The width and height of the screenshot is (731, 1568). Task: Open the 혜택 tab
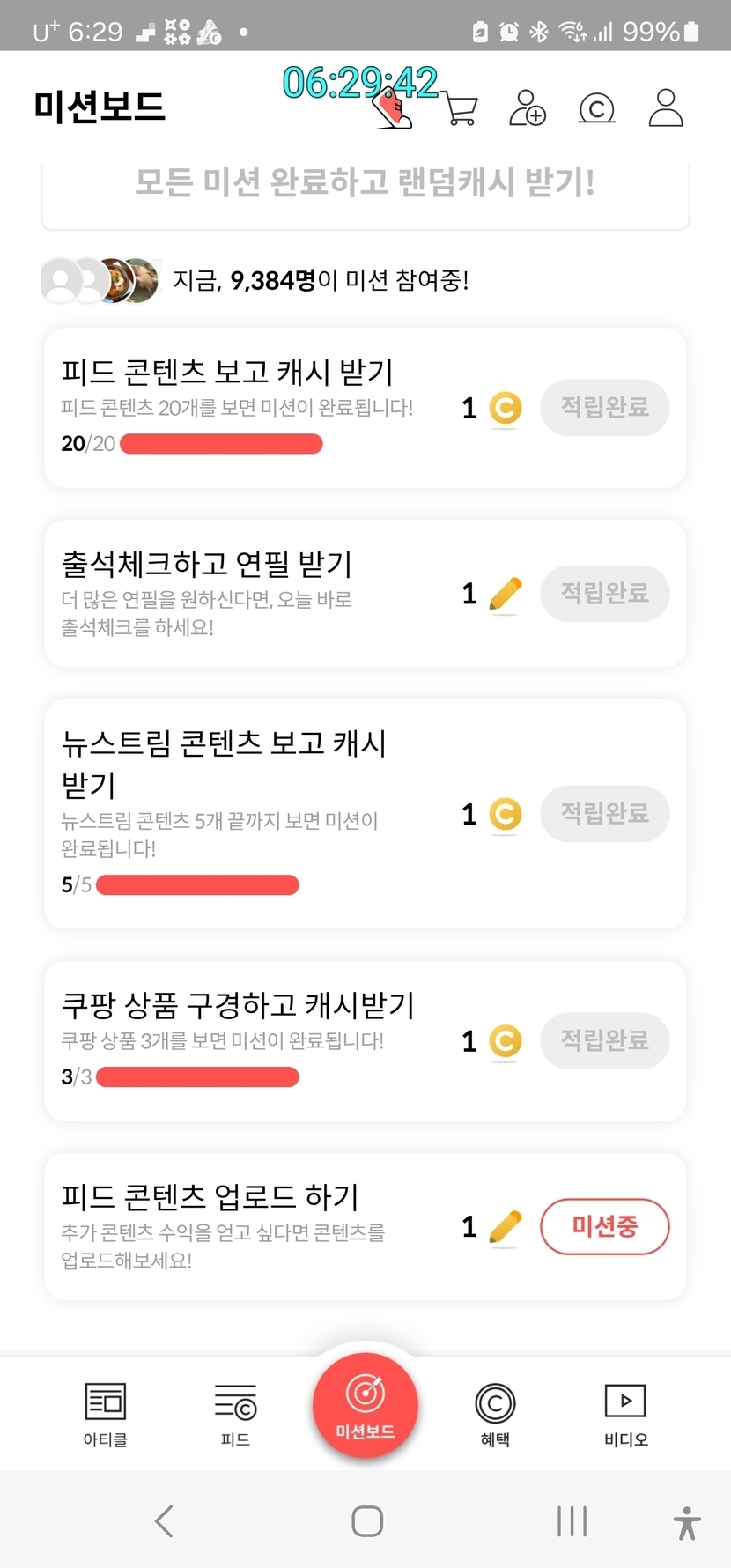495,1415
